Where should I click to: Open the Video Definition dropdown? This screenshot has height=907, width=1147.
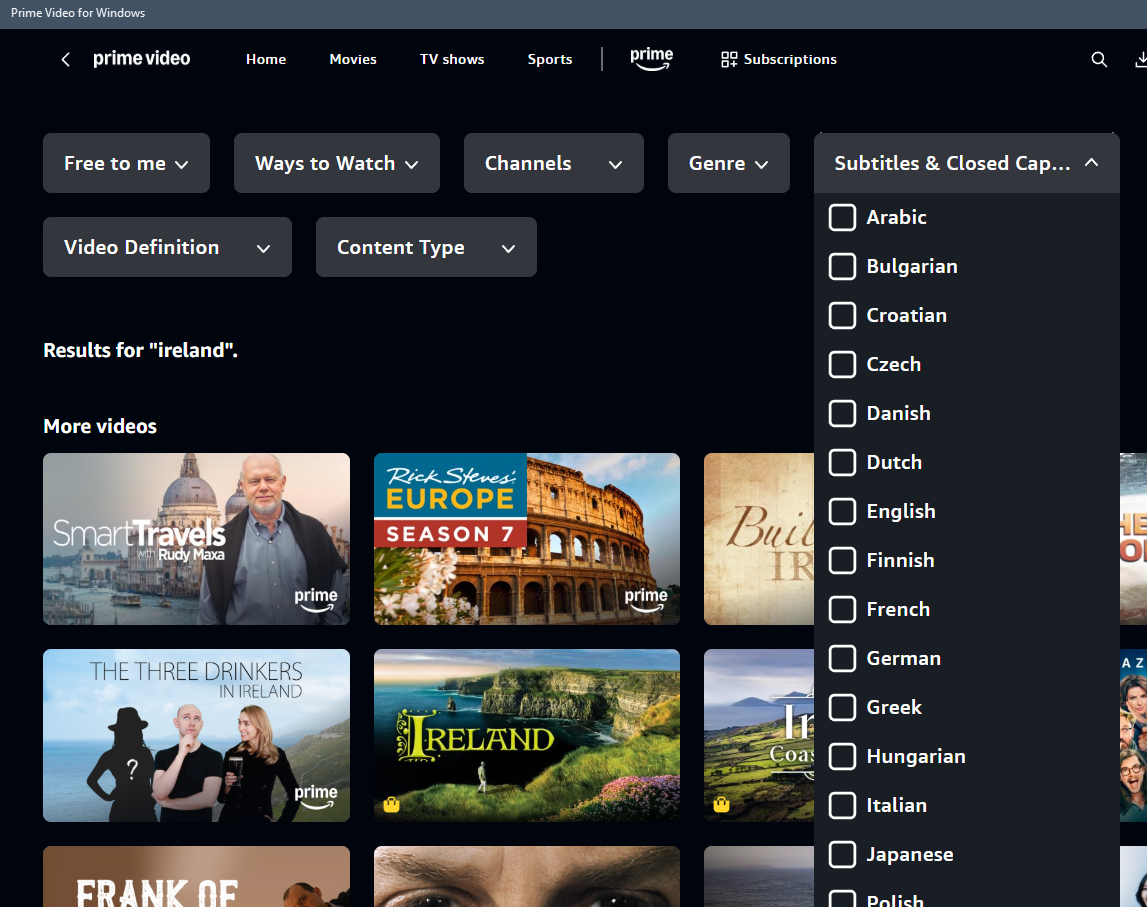(x=168, y=247)
